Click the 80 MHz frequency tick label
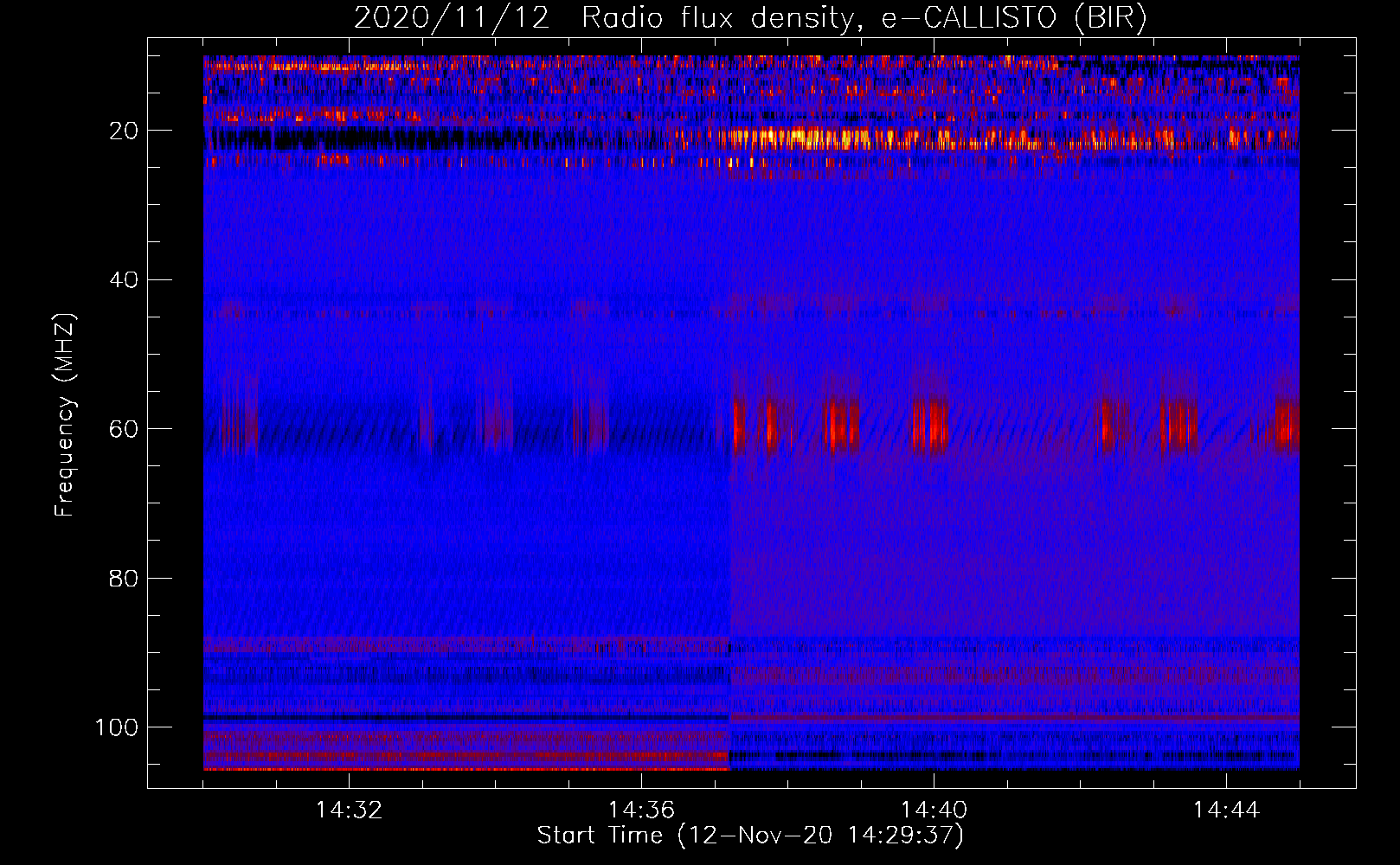Viewport: 1400px width, 865px height. tap(124, 578)
